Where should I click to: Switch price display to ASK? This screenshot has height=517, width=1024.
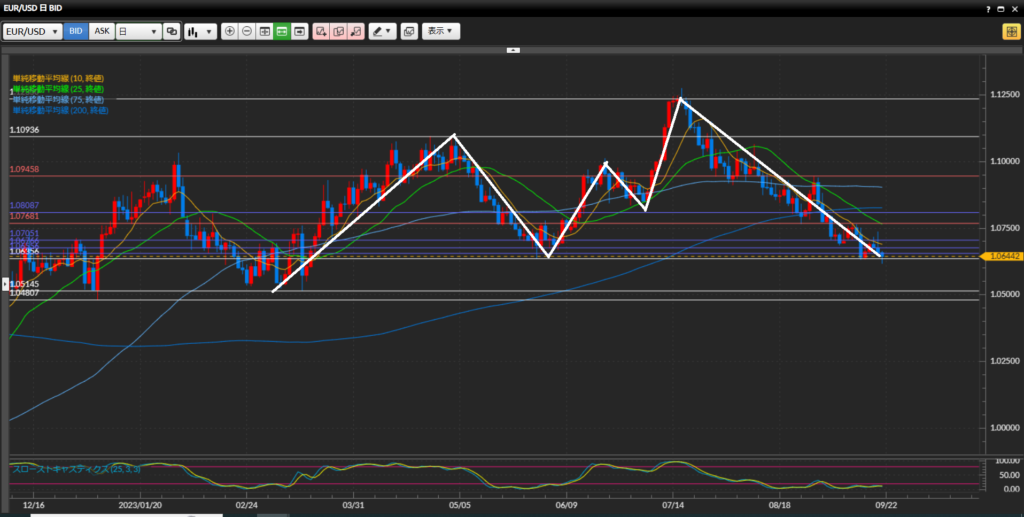point(101,31)
